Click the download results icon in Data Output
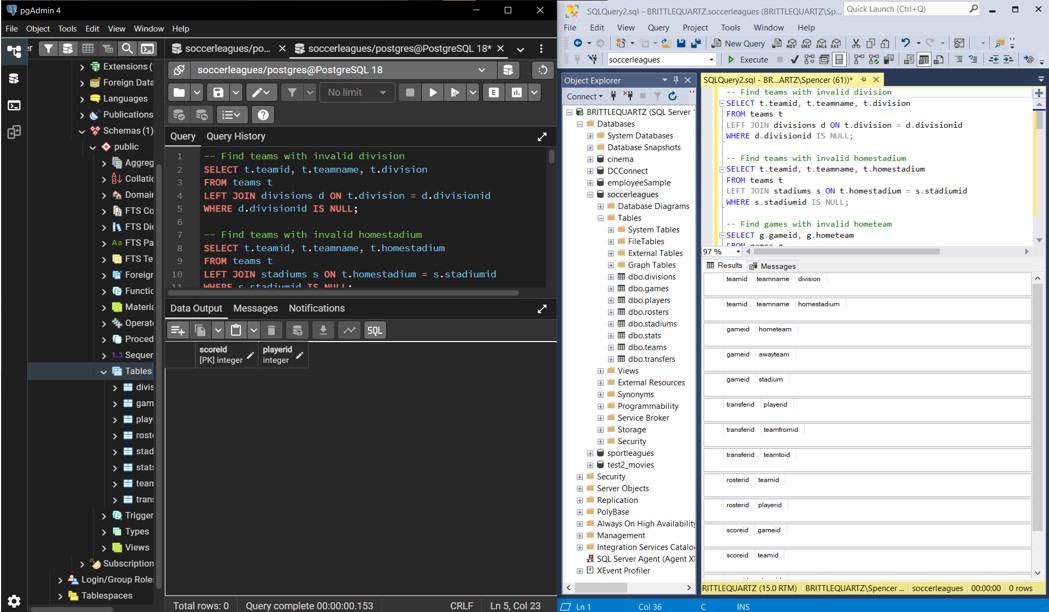The width and height of the screenshot is (1049, 612). pos(323,330)
